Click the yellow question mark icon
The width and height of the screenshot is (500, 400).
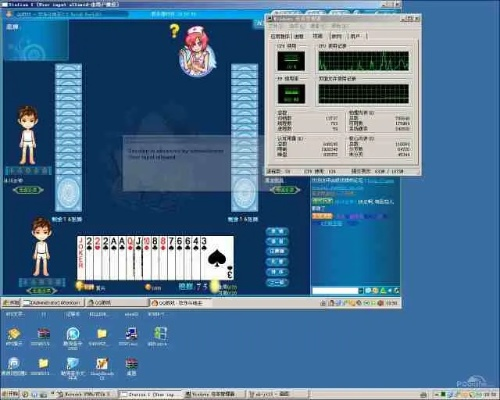(x=174, y=31)
